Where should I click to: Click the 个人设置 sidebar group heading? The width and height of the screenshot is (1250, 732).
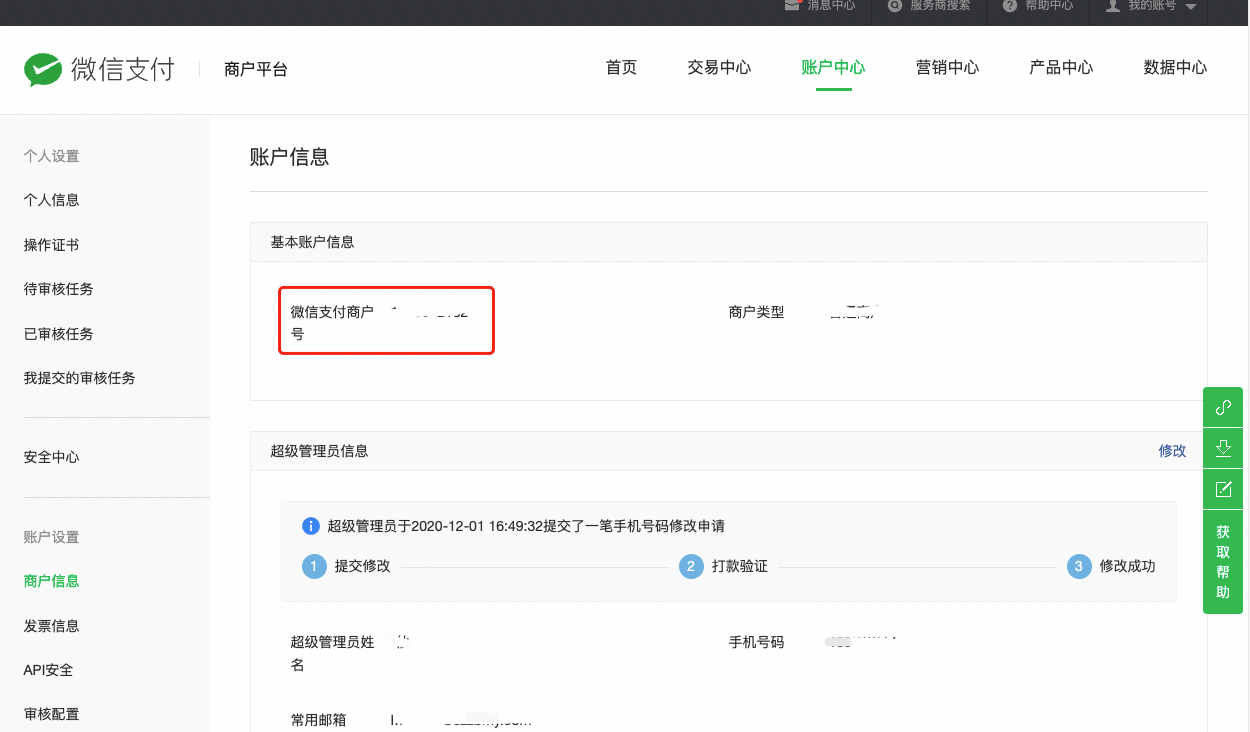(52, 156)
